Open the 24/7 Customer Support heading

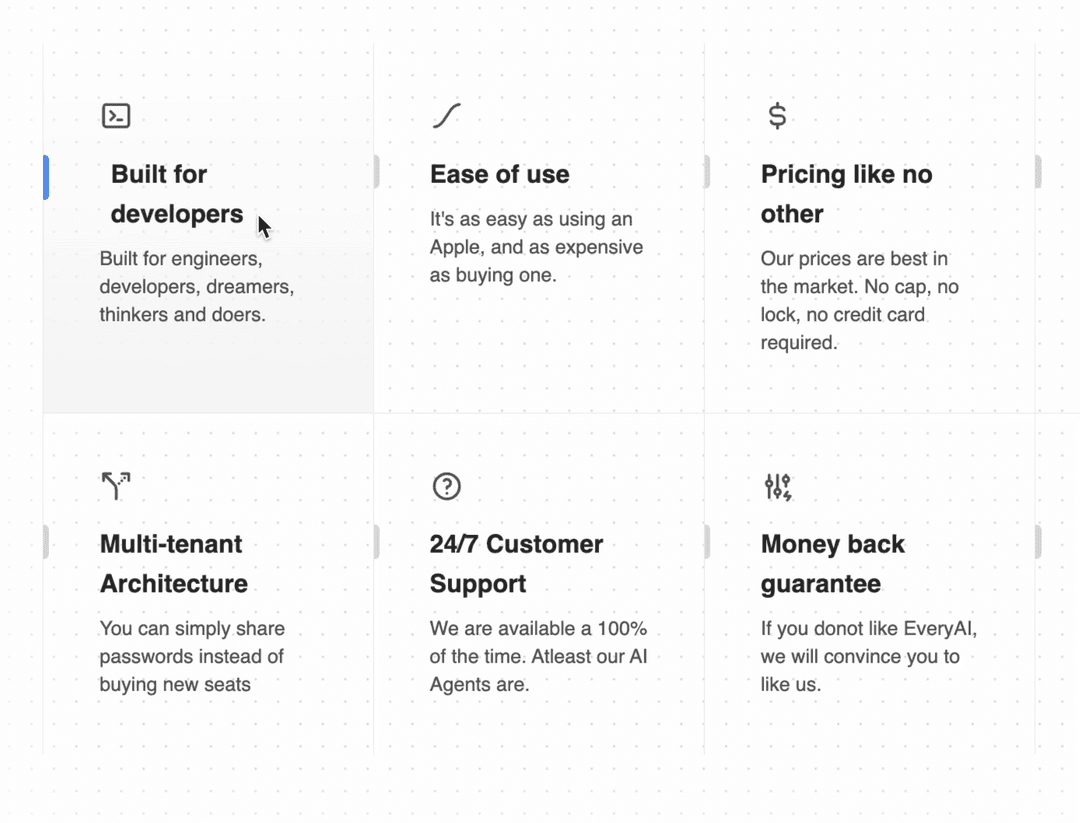(516, 563)
